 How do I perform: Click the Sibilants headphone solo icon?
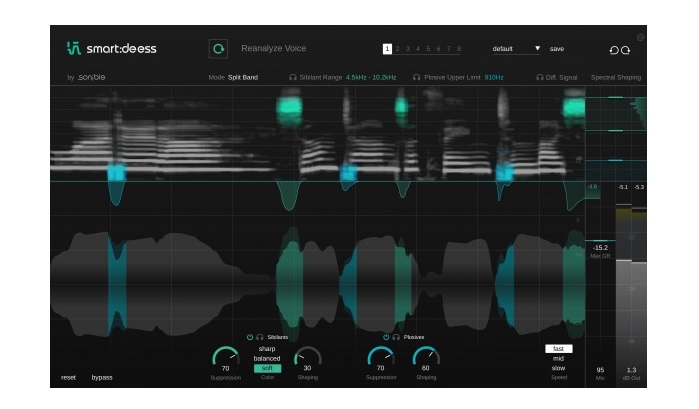click(x=259, y=337)
